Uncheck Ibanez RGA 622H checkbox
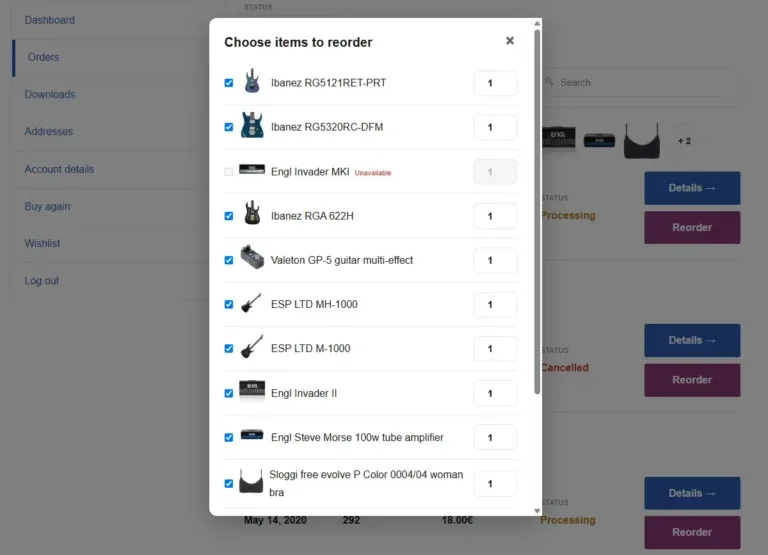This screenshot has height=555, width=768. [229, 216]
